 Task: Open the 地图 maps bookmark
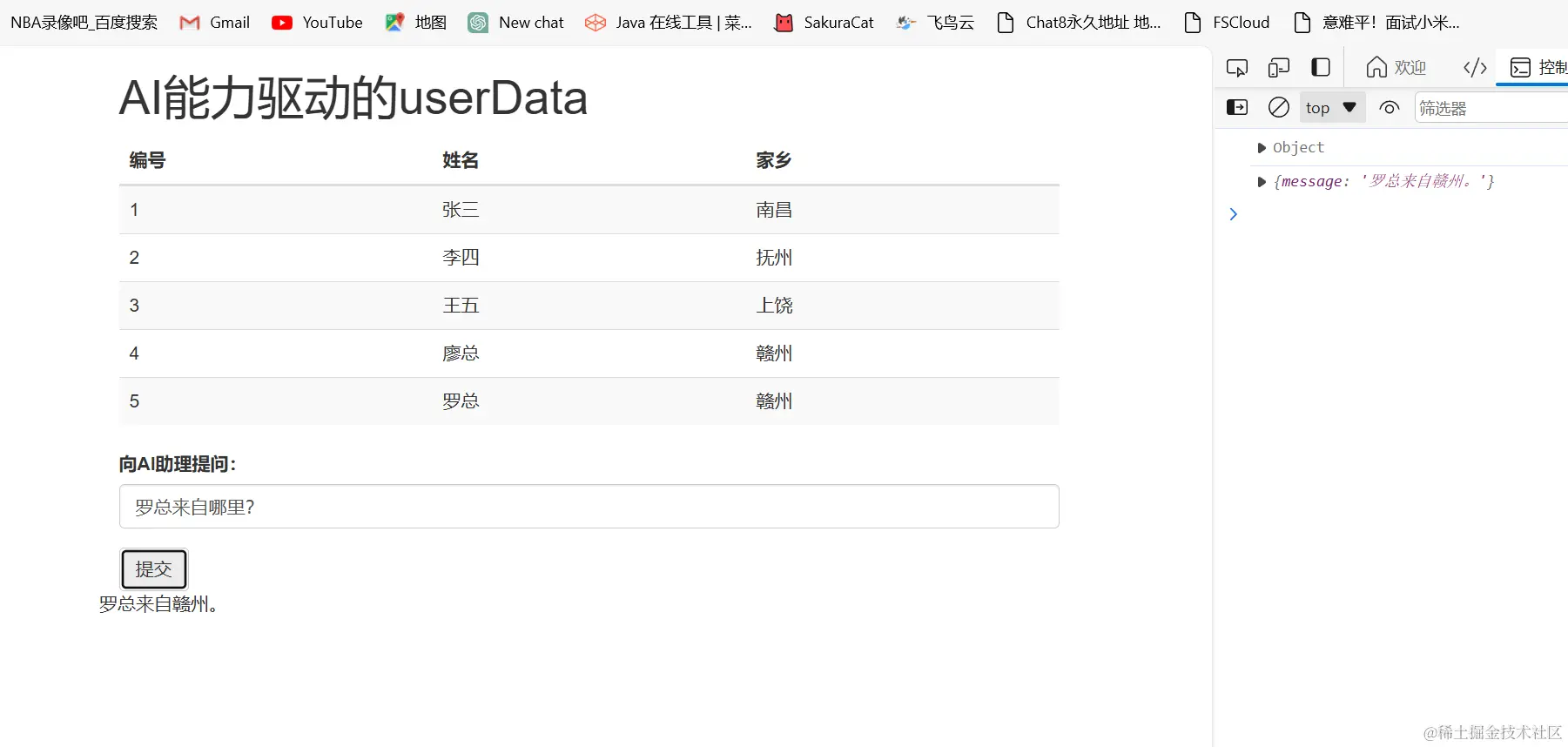pyautogui.click(x=415, y=23)
